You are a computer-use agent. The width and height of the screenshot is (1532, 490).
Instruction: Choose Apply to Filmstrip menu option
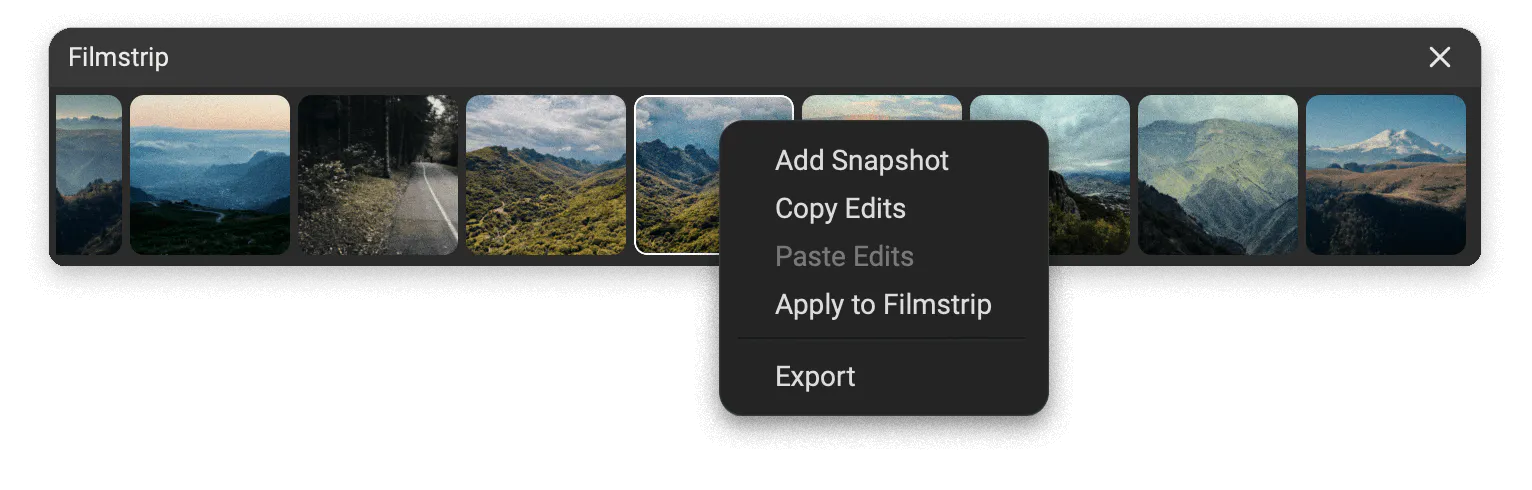(x=883, y=305)
